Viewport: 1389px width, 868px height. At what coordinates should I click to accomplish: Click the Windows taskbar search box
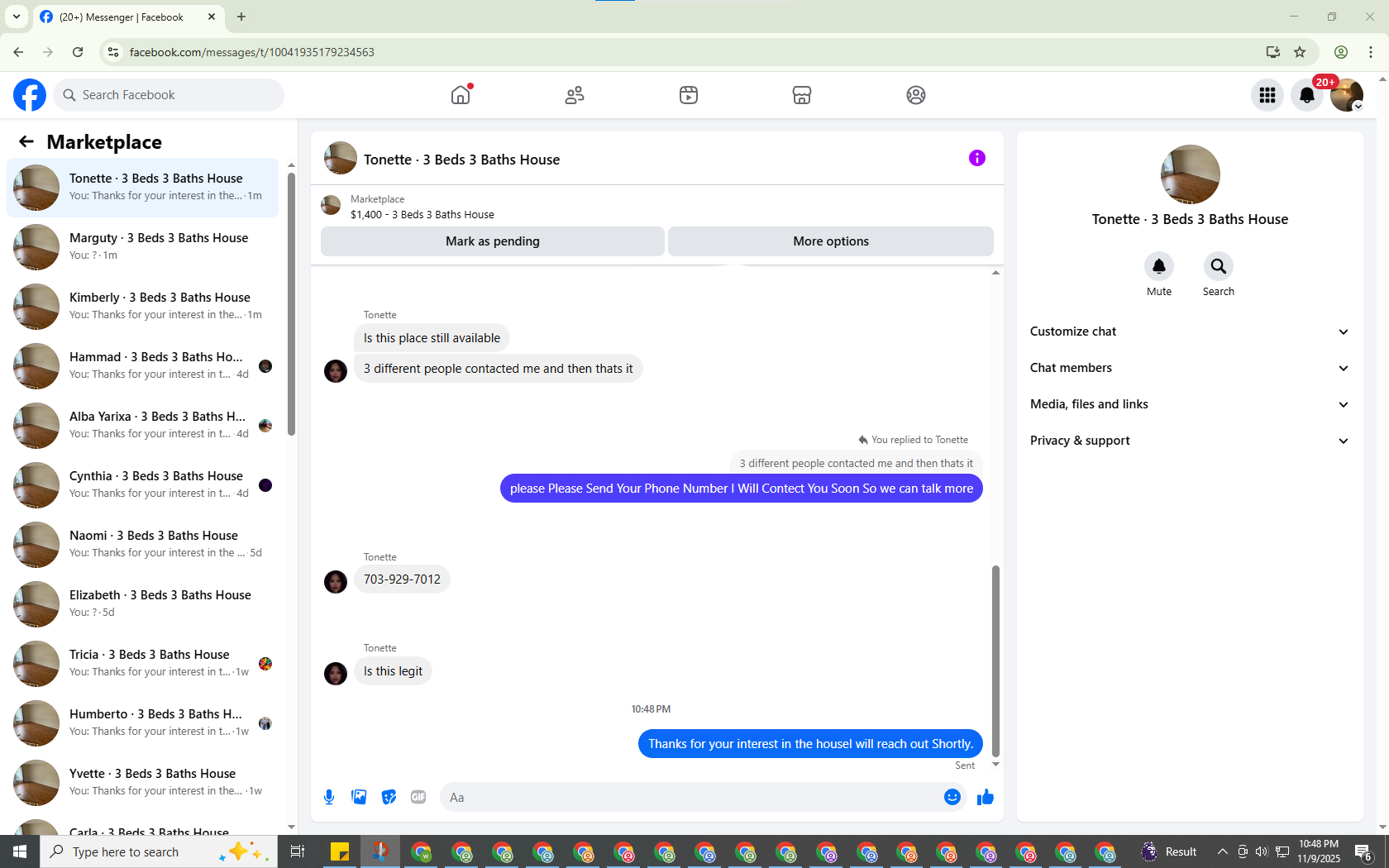pyautogui.click(x=159, y=851)
